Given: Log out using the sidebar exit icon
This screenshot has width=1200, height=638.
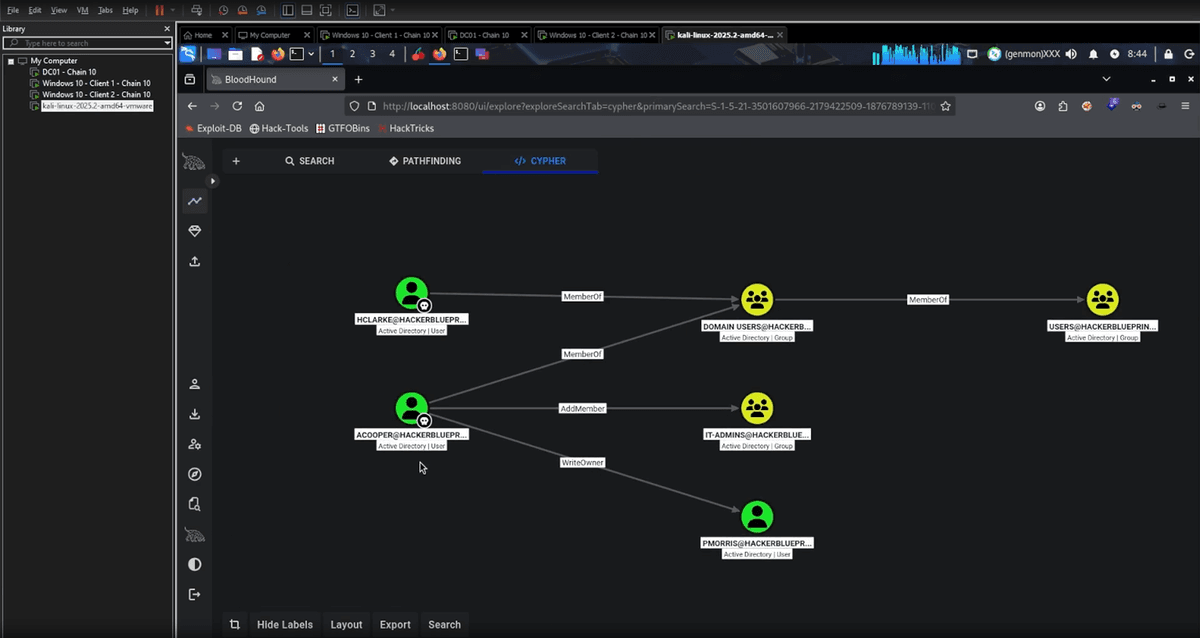Looking at the screenshot, I should (195, 594).
